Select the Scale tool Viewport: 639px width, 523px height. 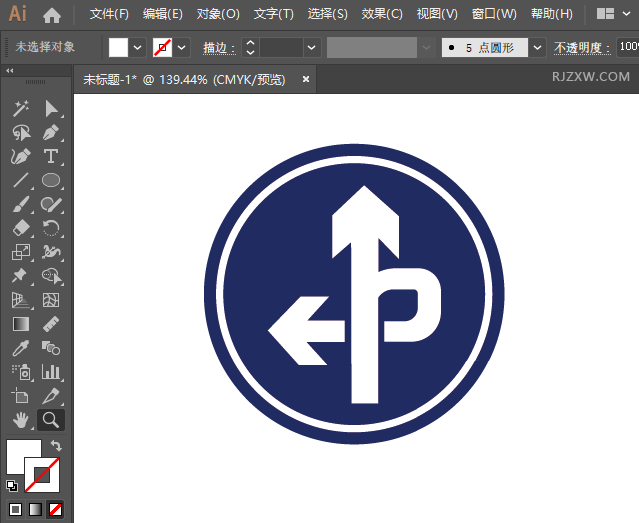(20, 252)
